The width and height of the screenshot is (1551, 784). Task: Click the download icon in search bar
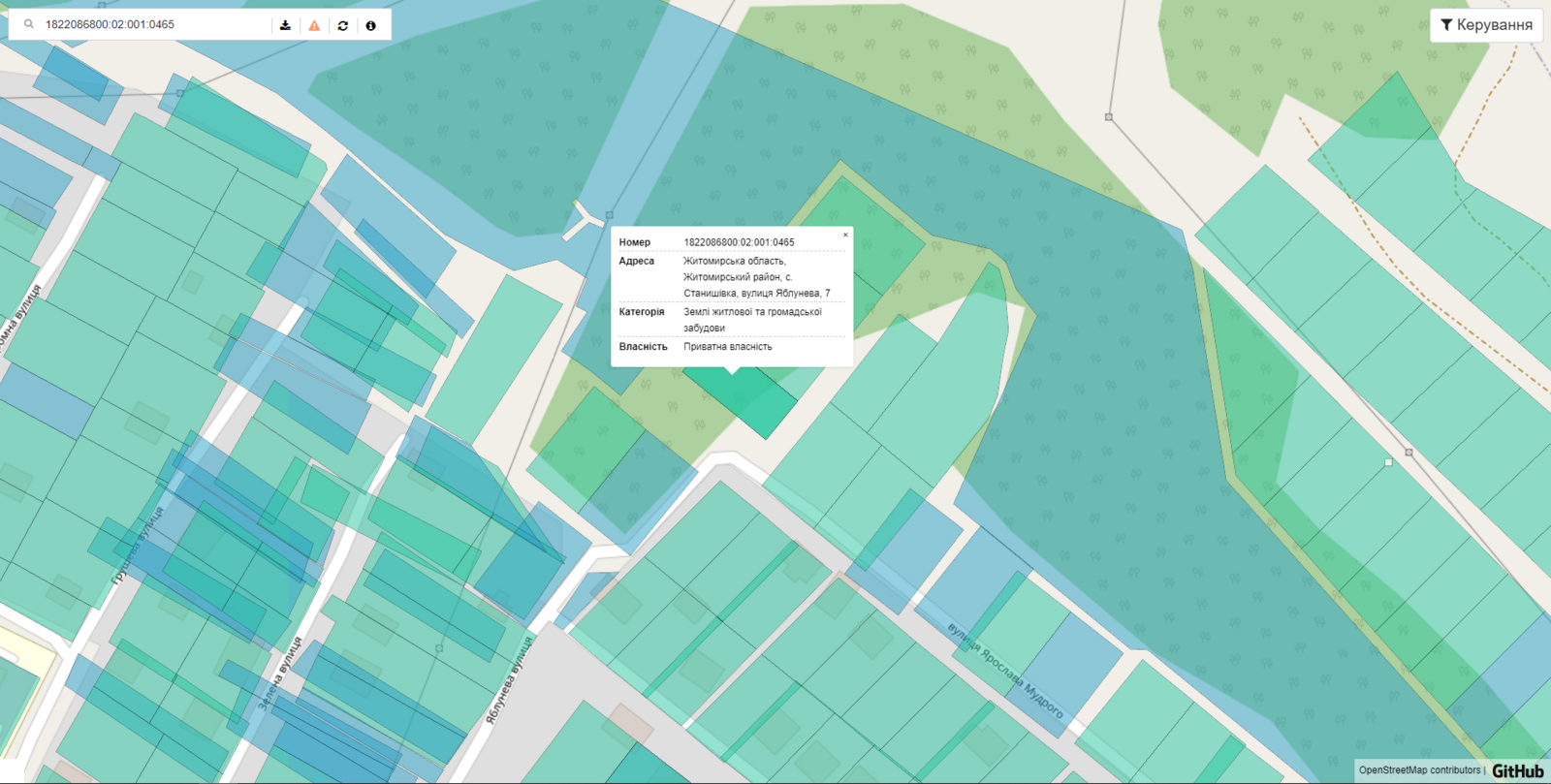(285, 25)
